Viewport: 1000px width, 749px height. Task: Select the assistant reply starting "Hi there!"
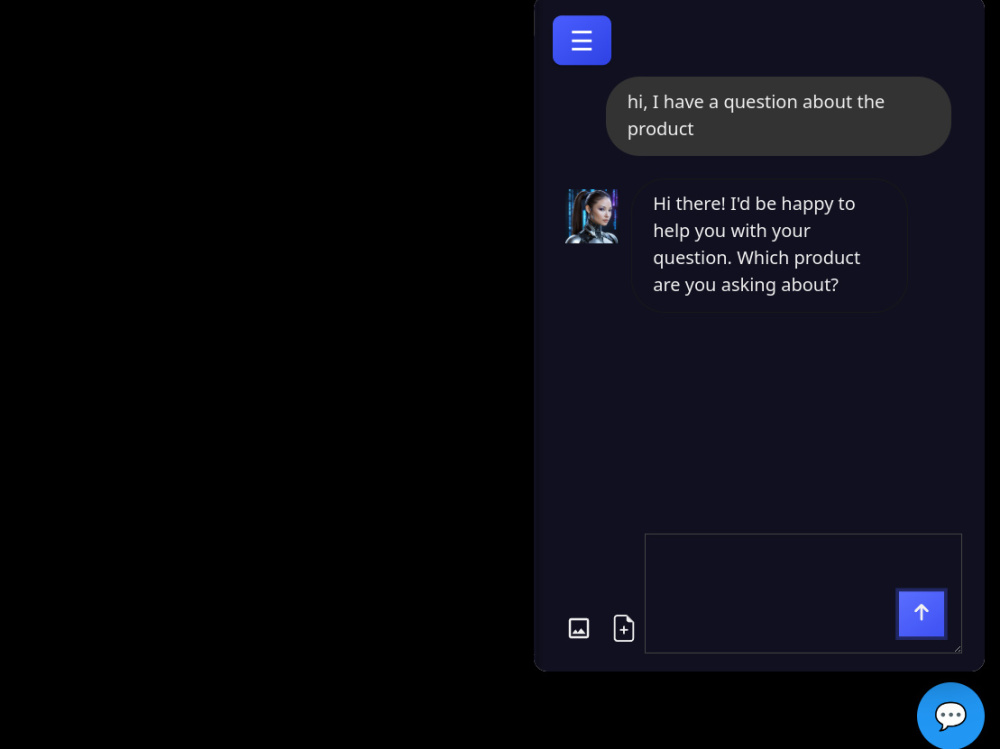pos(768,245)
